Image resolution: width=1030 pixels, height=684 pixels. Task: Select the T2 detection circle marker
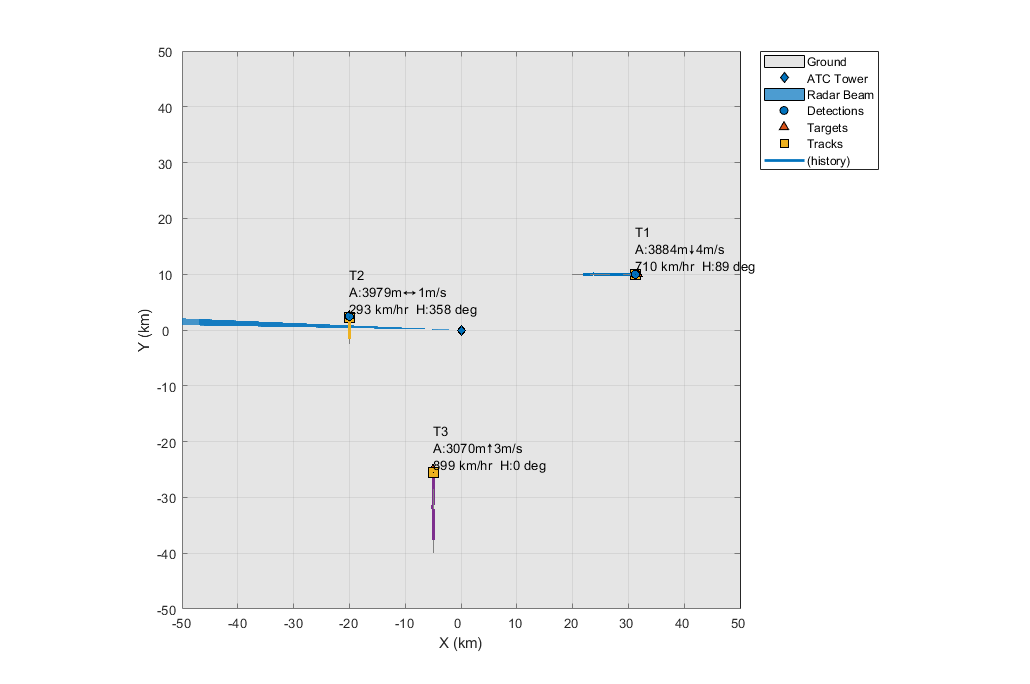click(349, 317)
